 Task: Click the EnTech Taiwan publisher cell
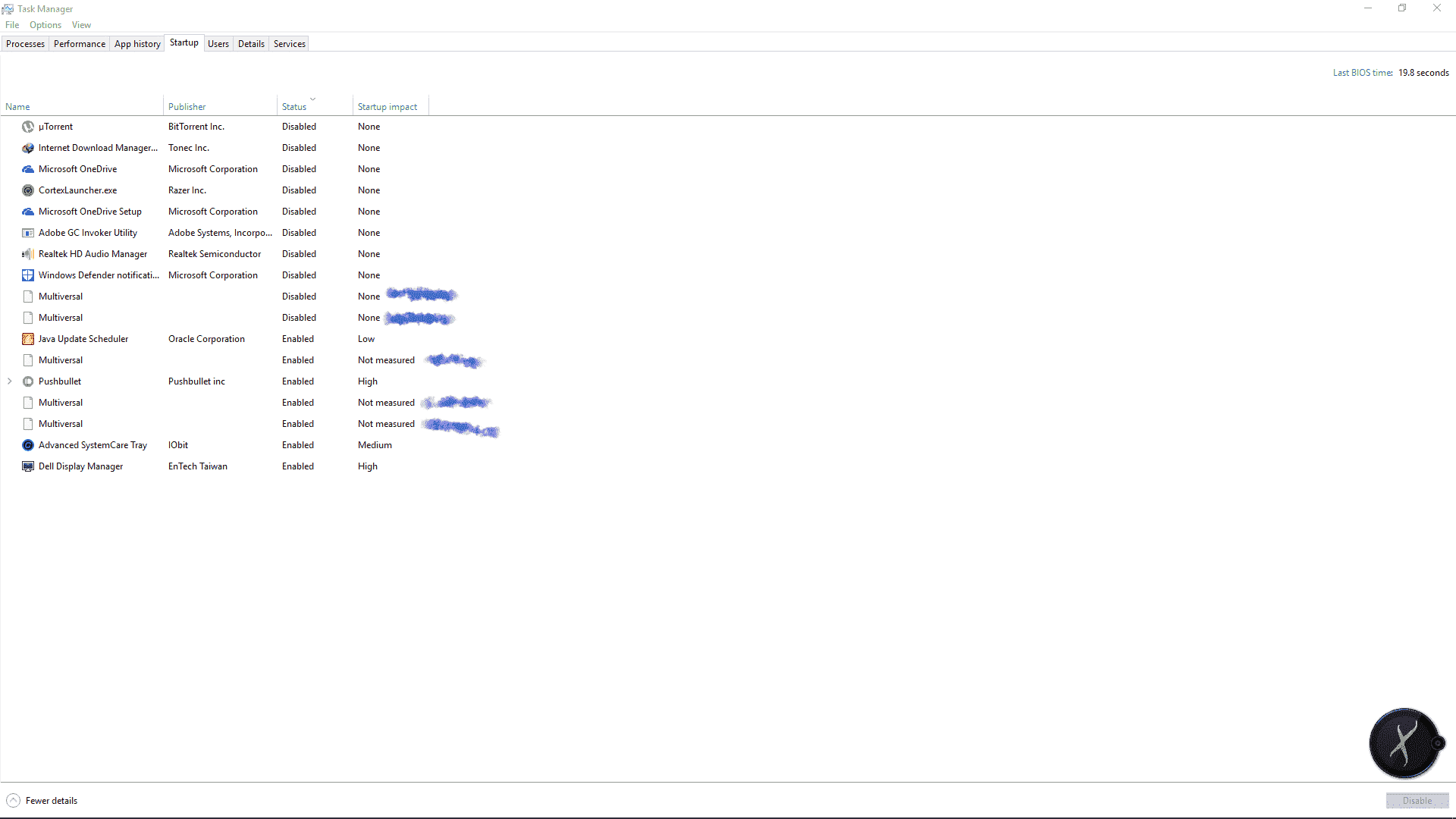pyautogui.click(x=198, y=466)
